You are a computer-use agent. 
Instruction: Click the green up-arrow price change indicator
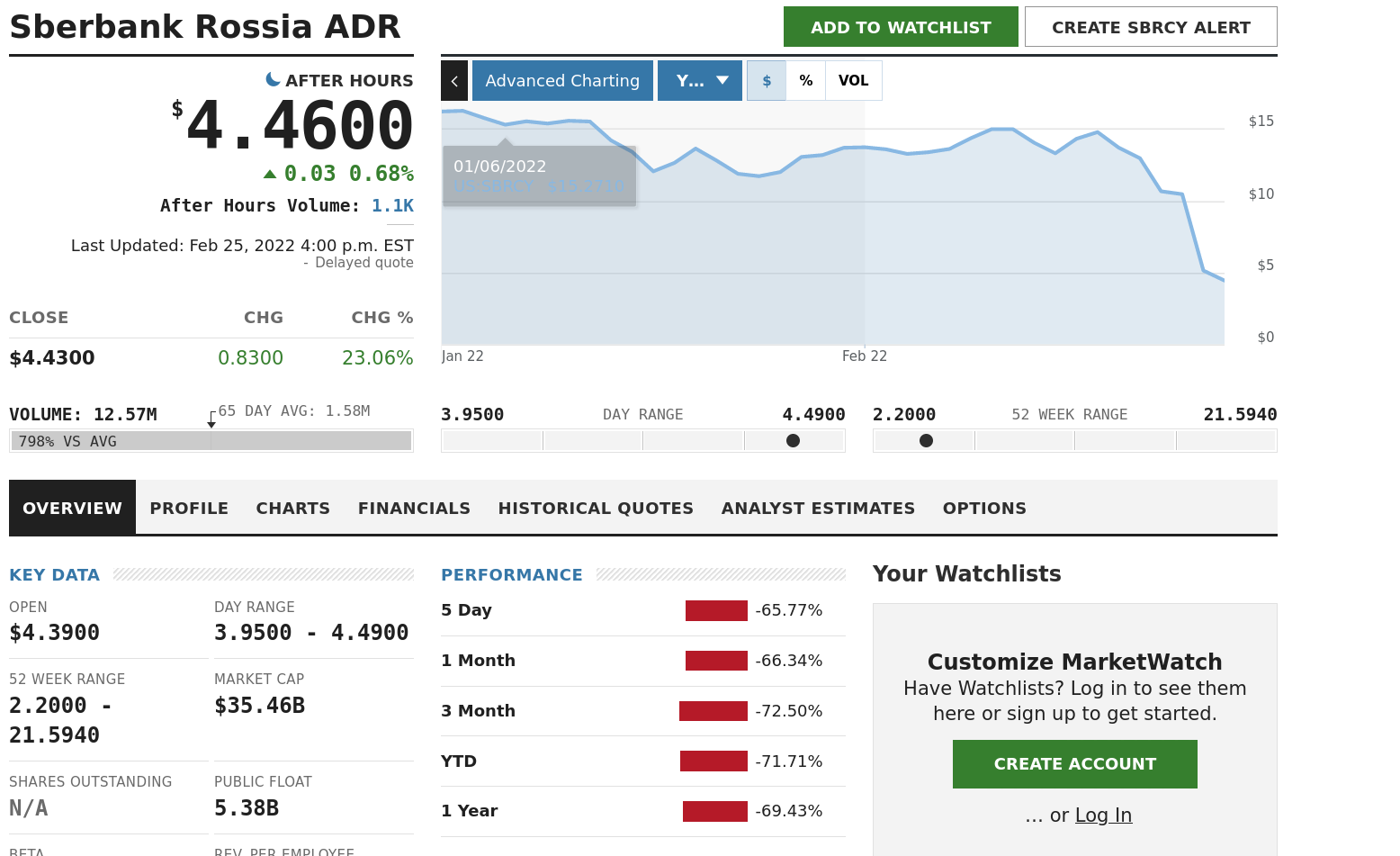pyautogui.click(x=270, y=174)
